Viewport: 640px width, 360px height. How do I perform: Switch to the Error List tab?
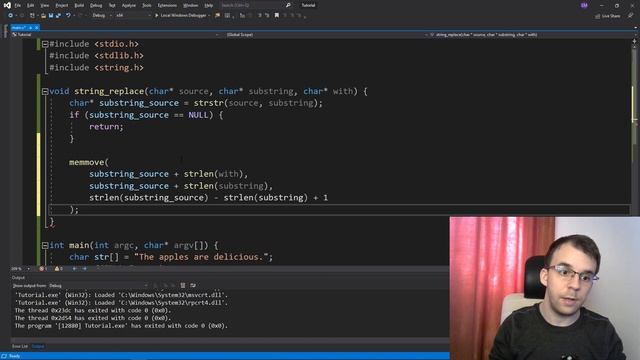(20, 346)
